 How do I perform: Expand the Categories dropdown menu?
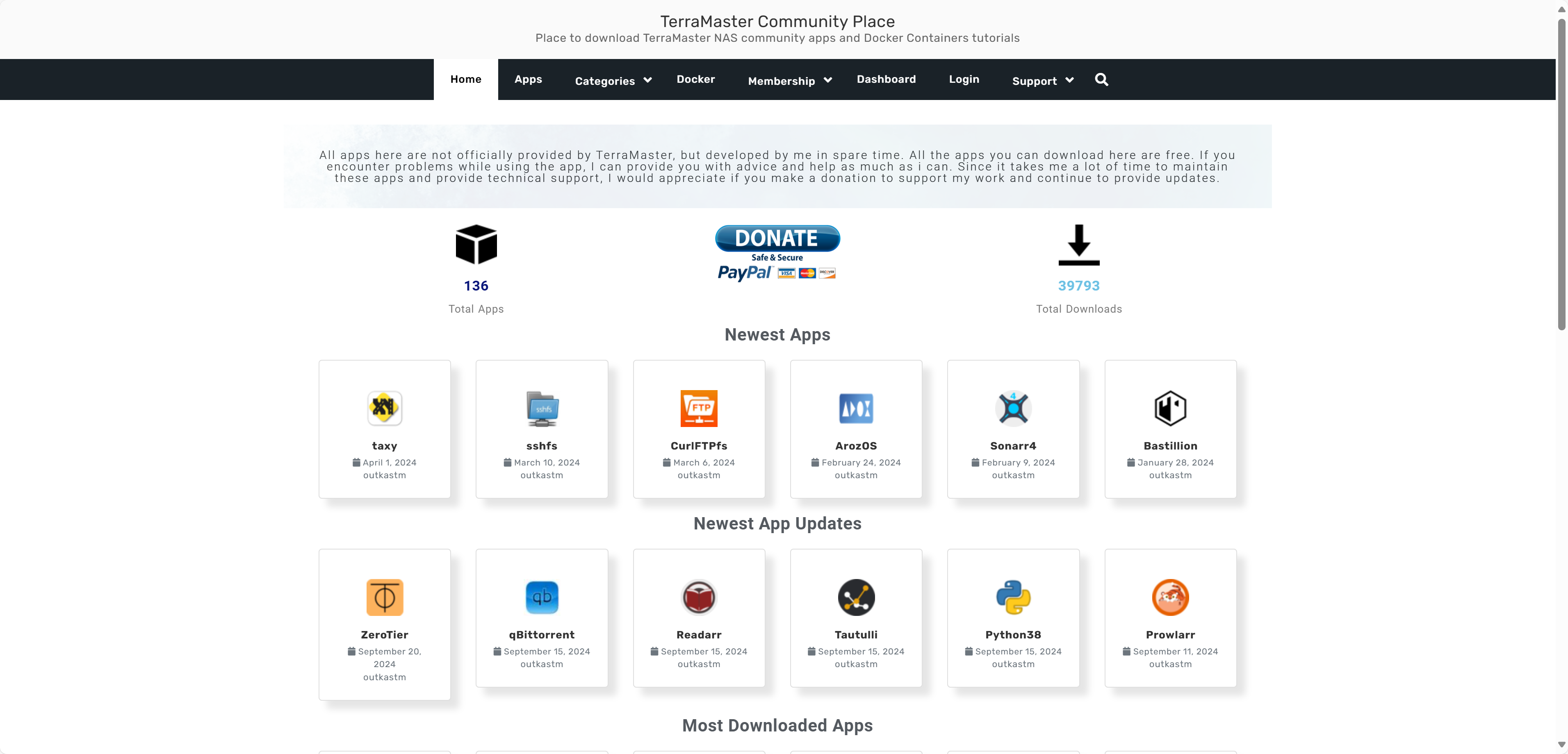613,80
